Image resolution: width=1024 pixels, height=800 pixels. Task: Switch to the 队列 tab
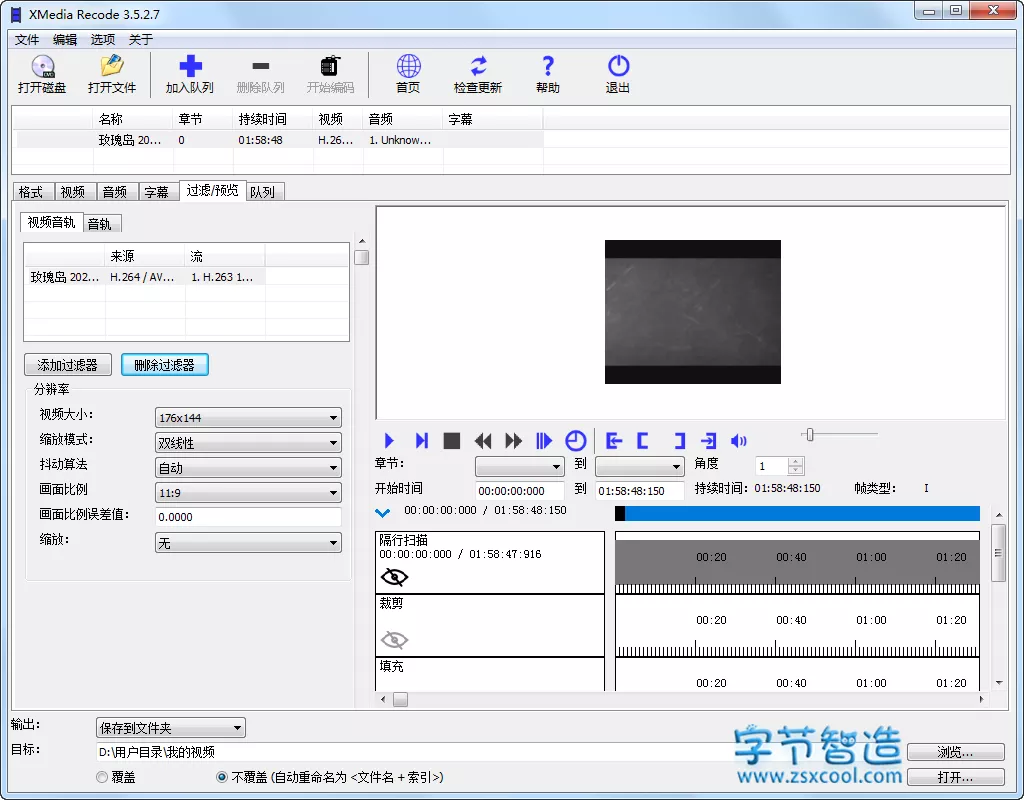263,192
